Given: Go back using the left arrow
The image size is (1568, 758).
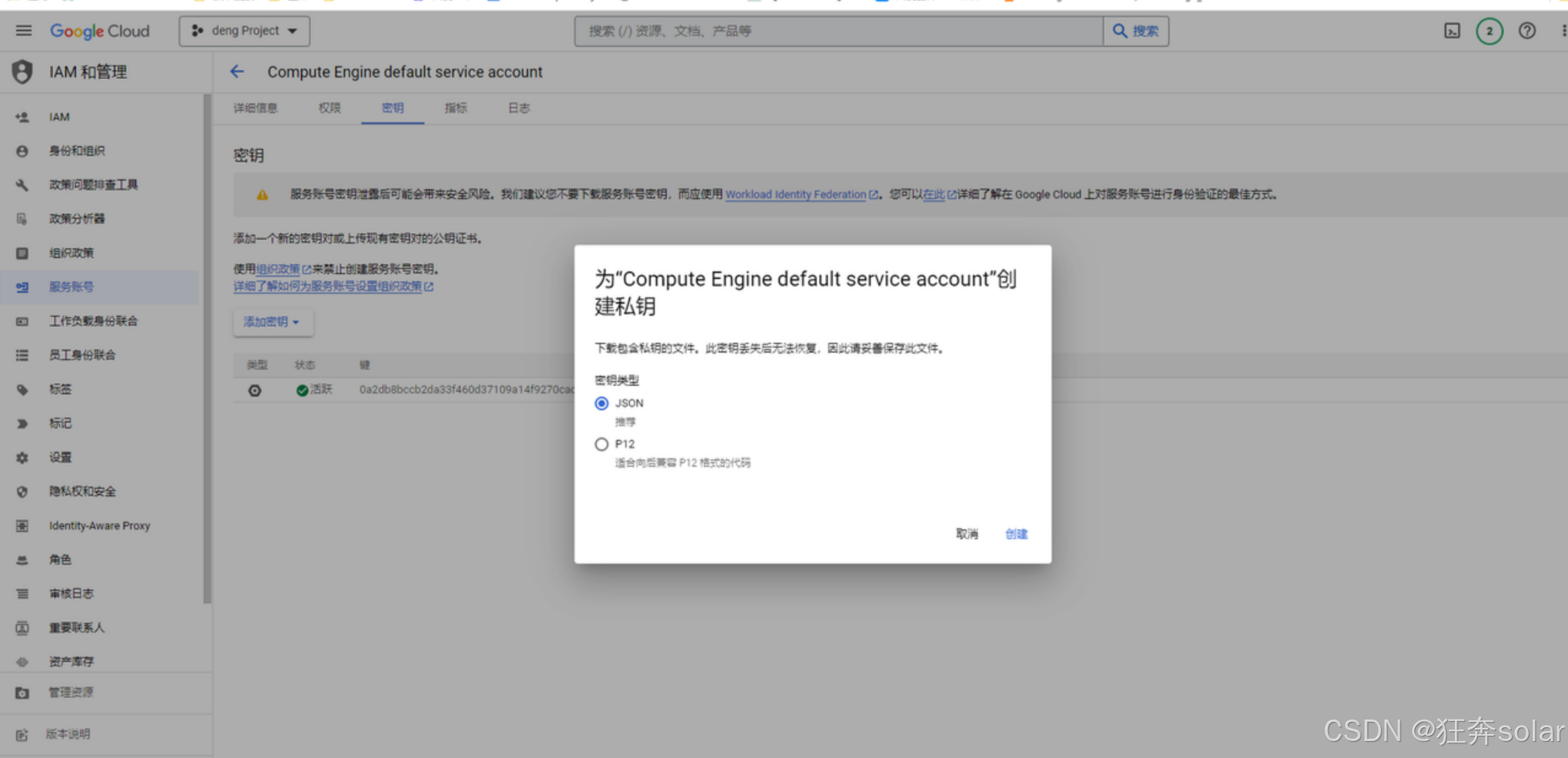Looking at the screenshot, I should click(x=237, y=71).
